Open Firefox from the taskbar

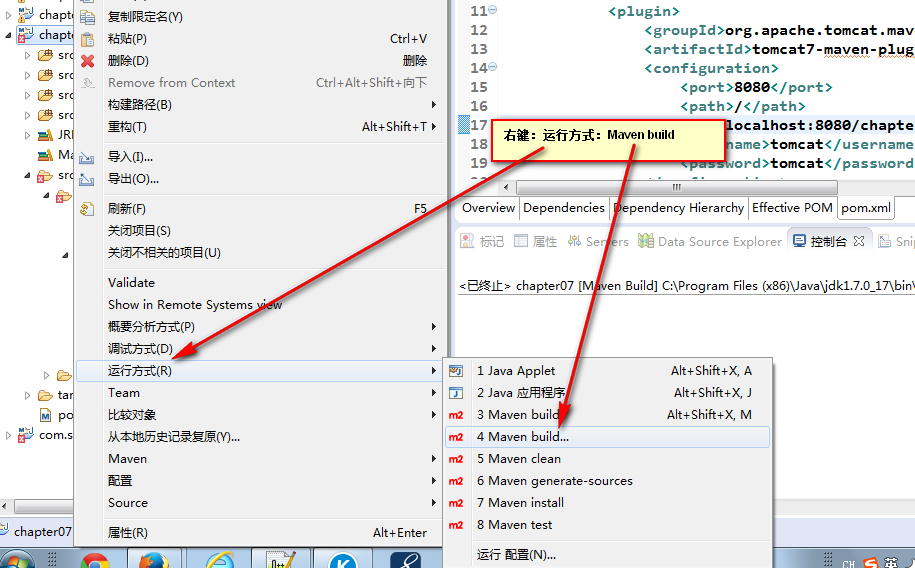coord(153,560)
